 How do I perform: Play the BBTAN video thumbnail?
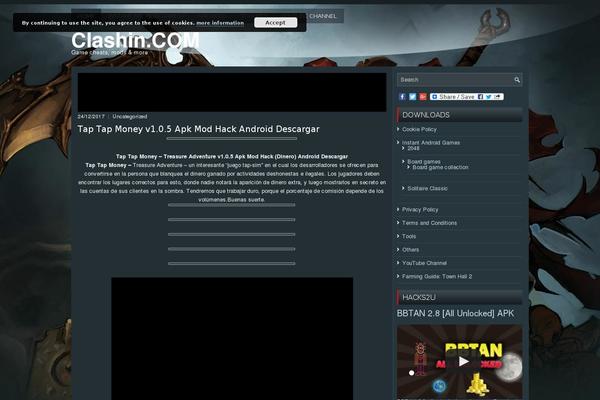[463, 361]
